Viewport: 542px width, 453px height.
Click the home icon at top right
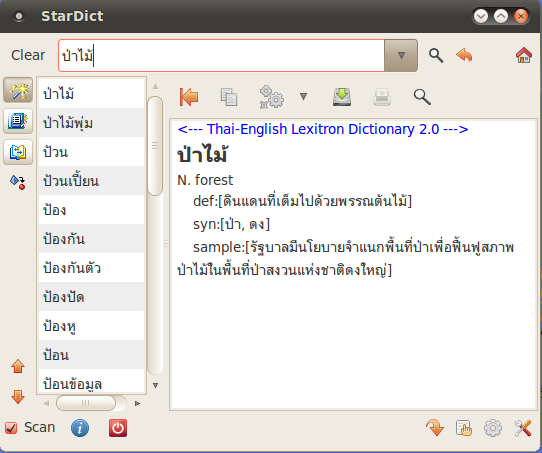tap(524, 55)
